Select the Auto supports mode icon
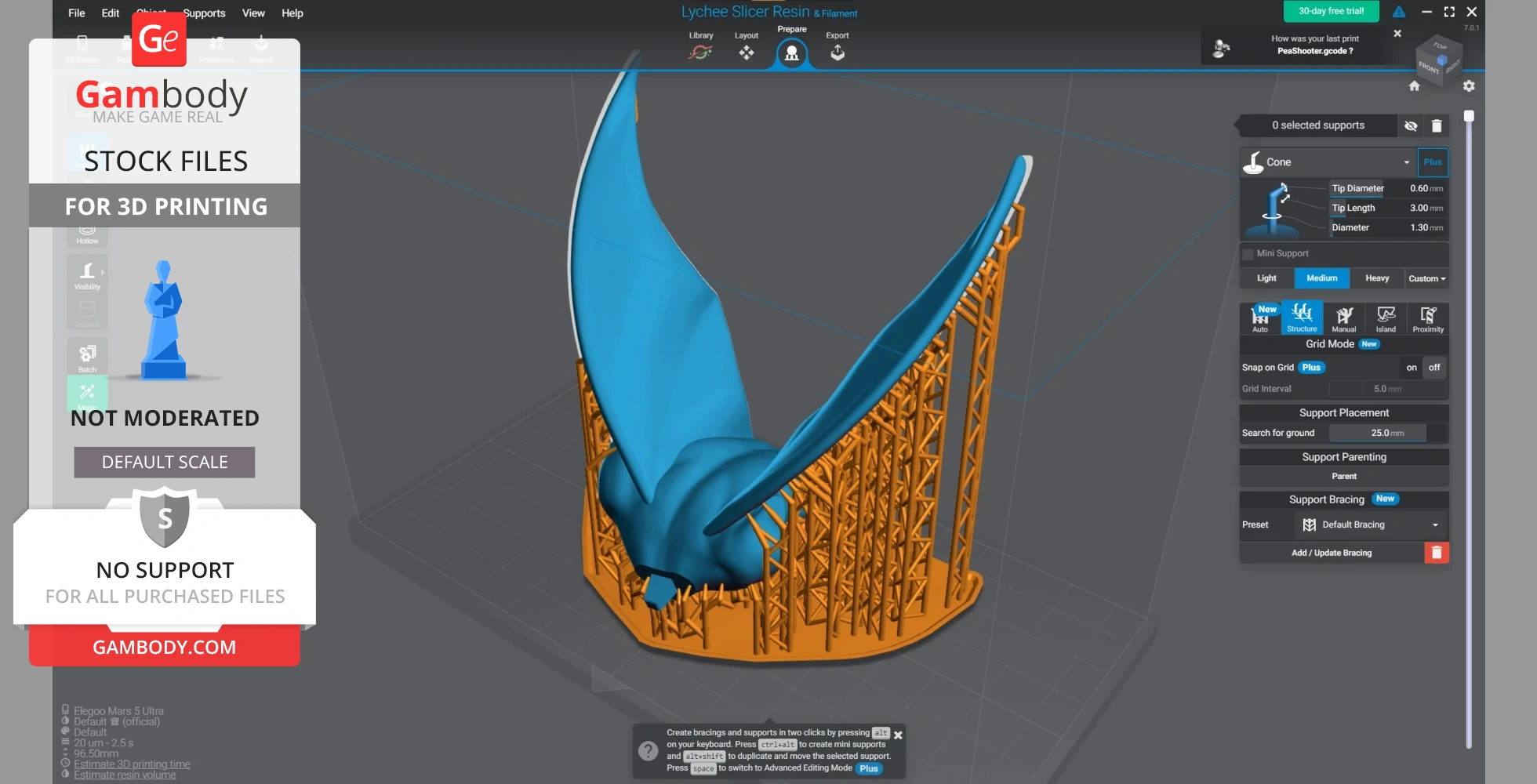Image resolution: width=1537 pixels, height=784 pixels. click(x=1259, y=318)
